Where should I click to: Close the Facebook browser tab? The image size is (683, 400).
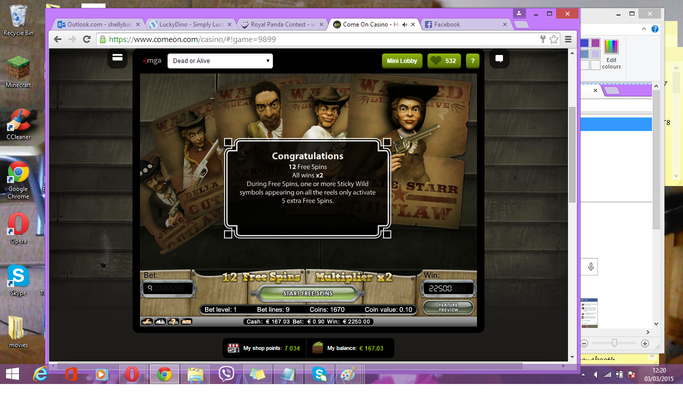coord(505,24)
